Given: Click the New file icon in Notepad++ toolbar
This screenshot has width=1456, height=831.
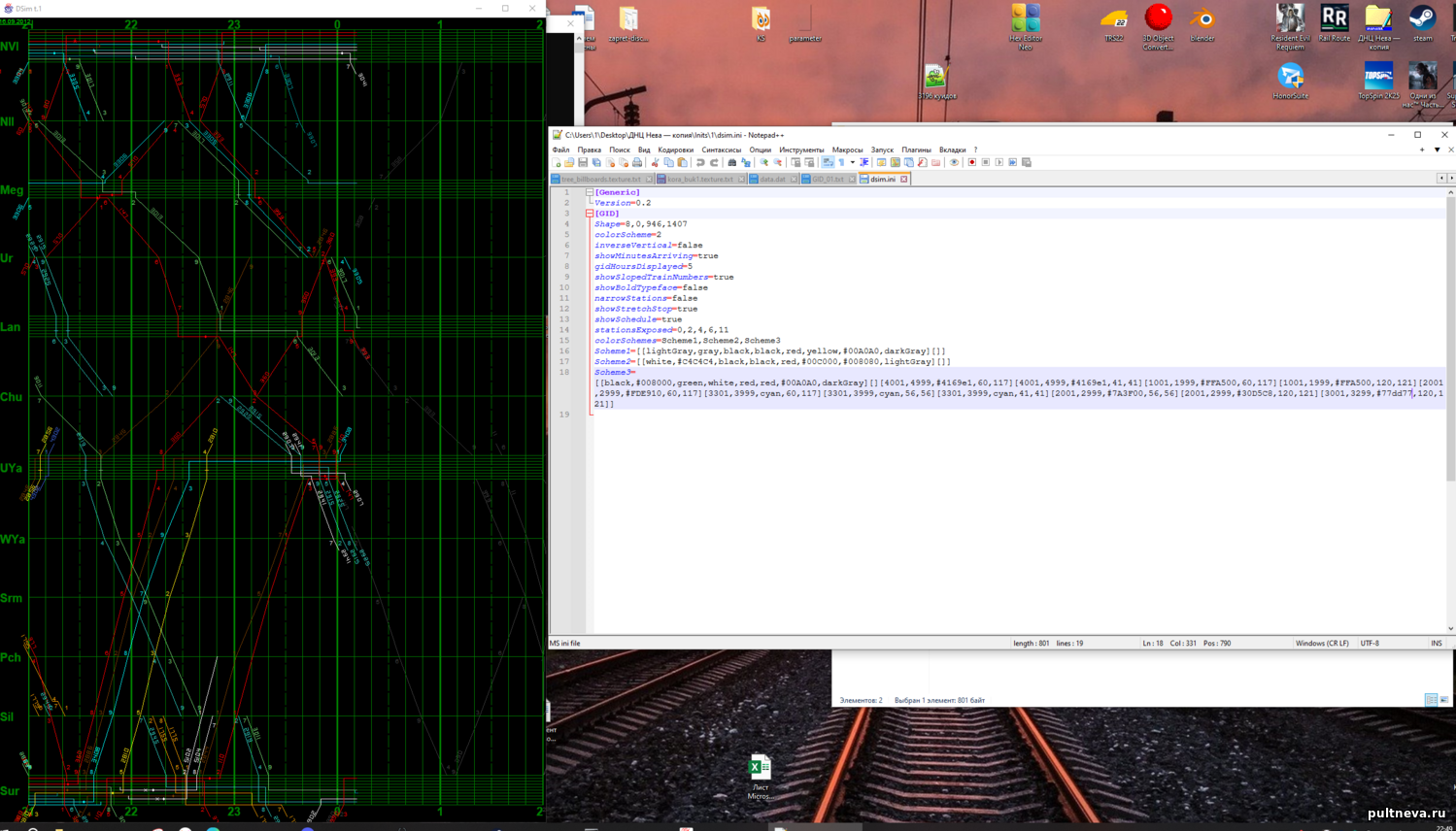Looking at the screenshot, I should click(x=557, y=162).
